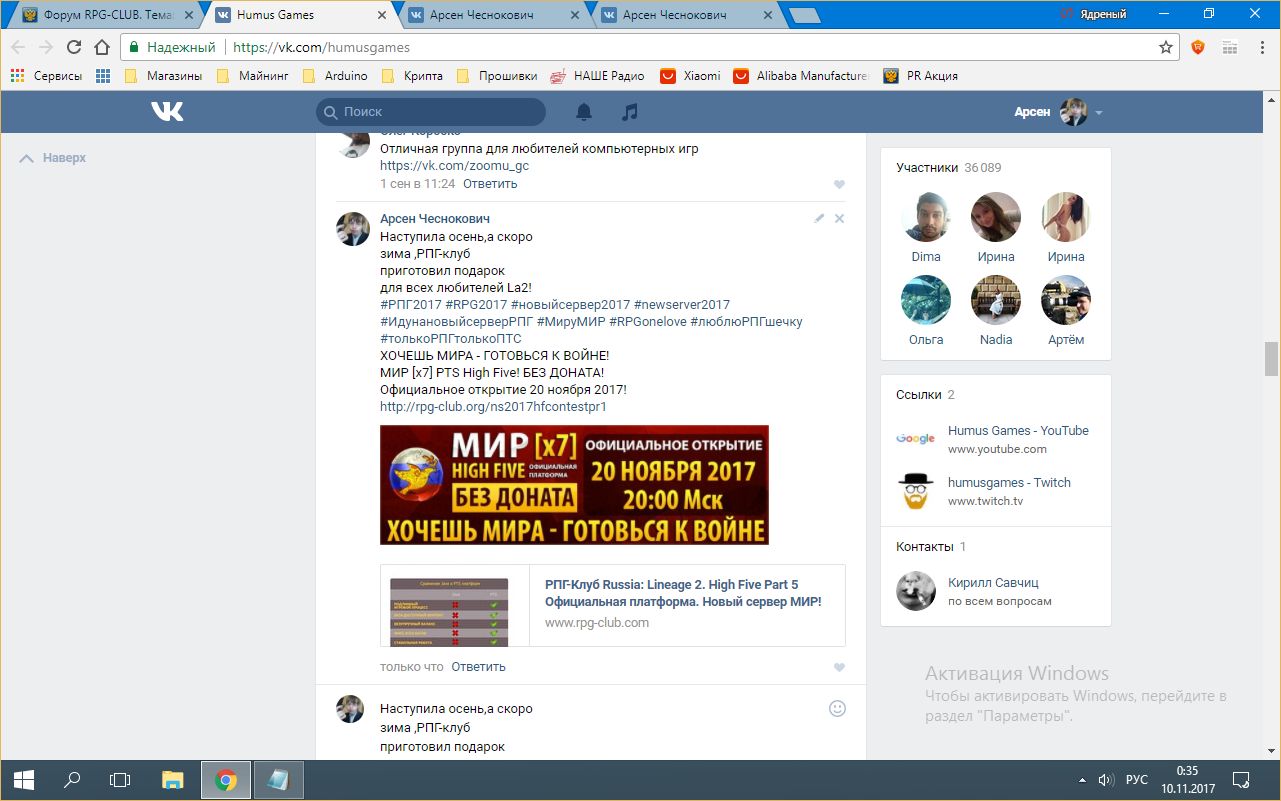Open the Майнинг bookmarks folder
The image size is (1281, 801).
coord(254,76)
